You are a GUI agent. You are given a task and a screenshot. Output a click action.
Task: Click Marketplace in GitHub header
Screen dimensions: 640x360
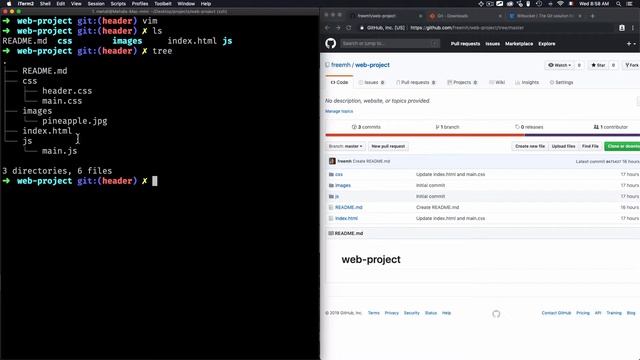(519, 44)
